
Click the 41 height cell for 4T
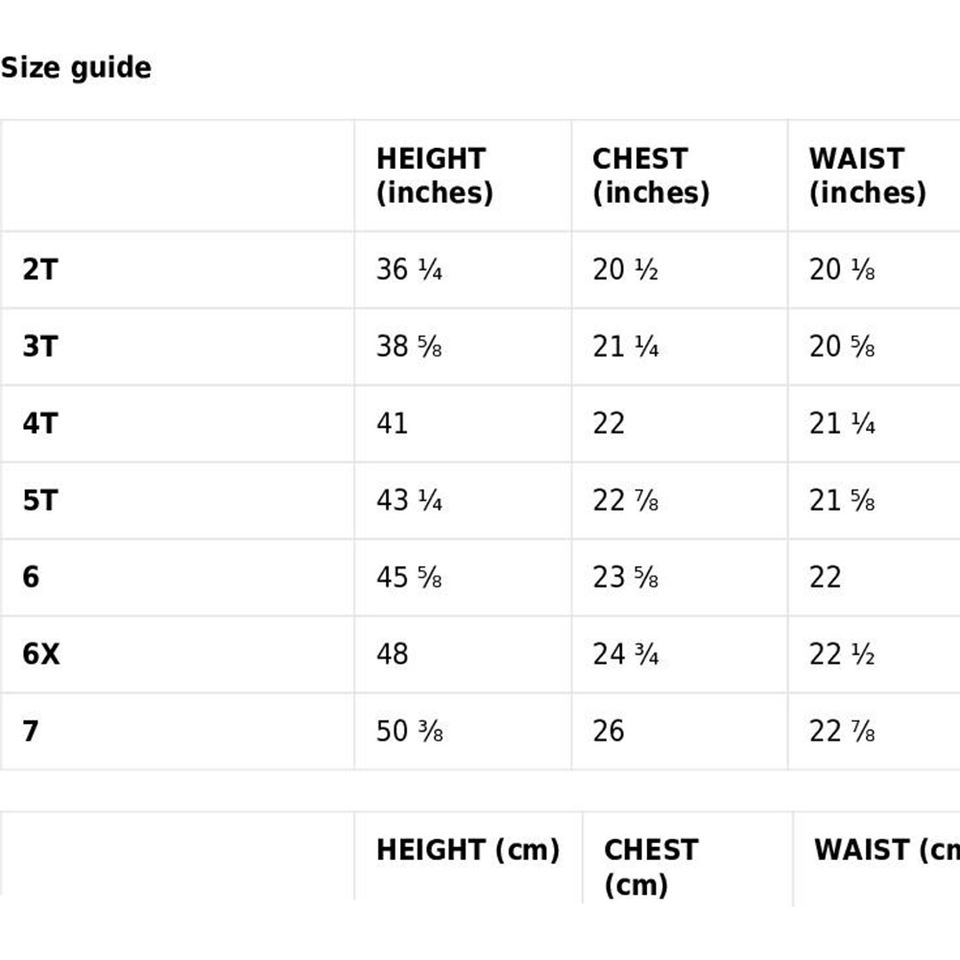click(392, 424)
